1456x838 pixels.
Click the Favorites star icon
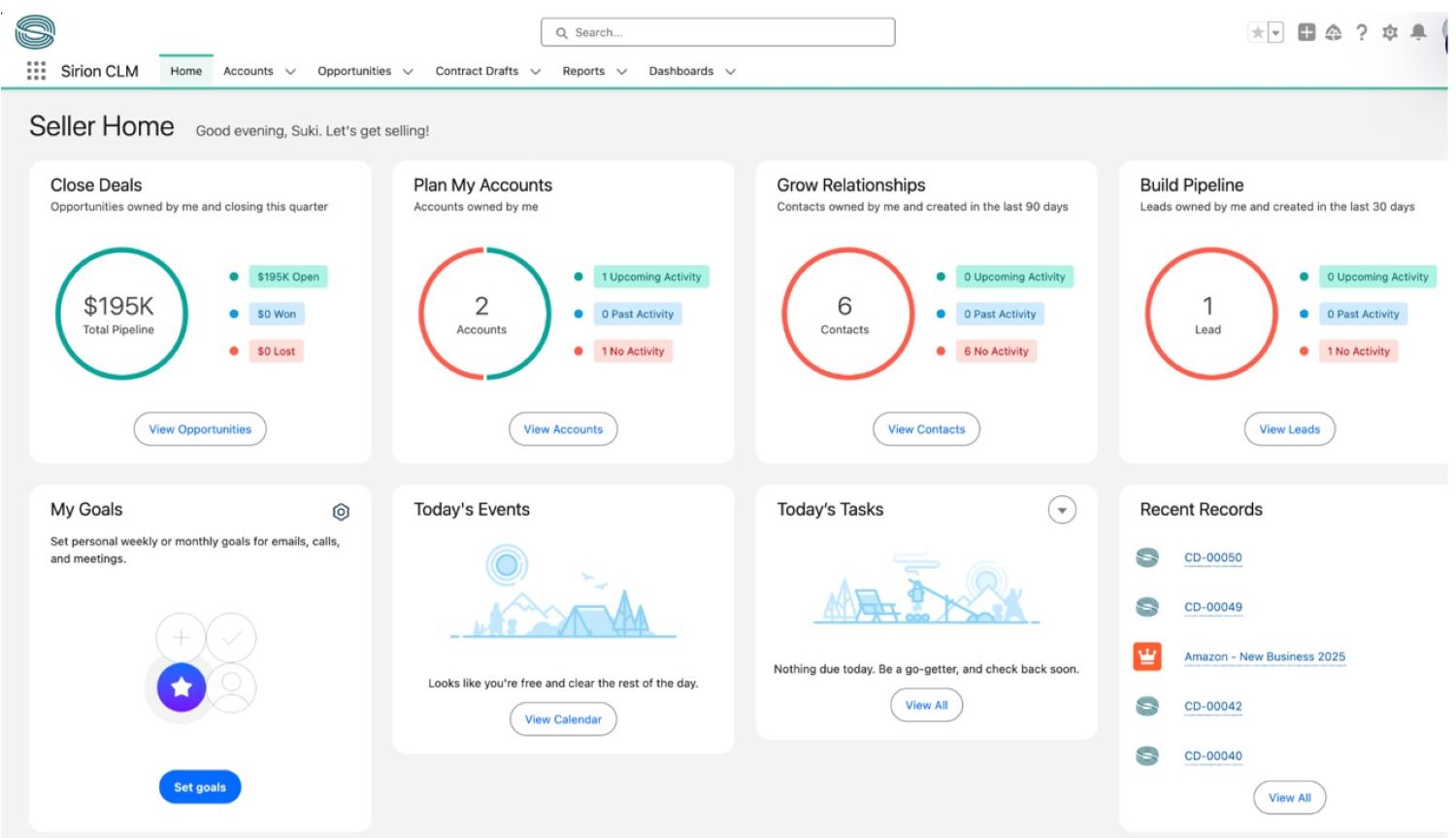tap(1258, 33)
